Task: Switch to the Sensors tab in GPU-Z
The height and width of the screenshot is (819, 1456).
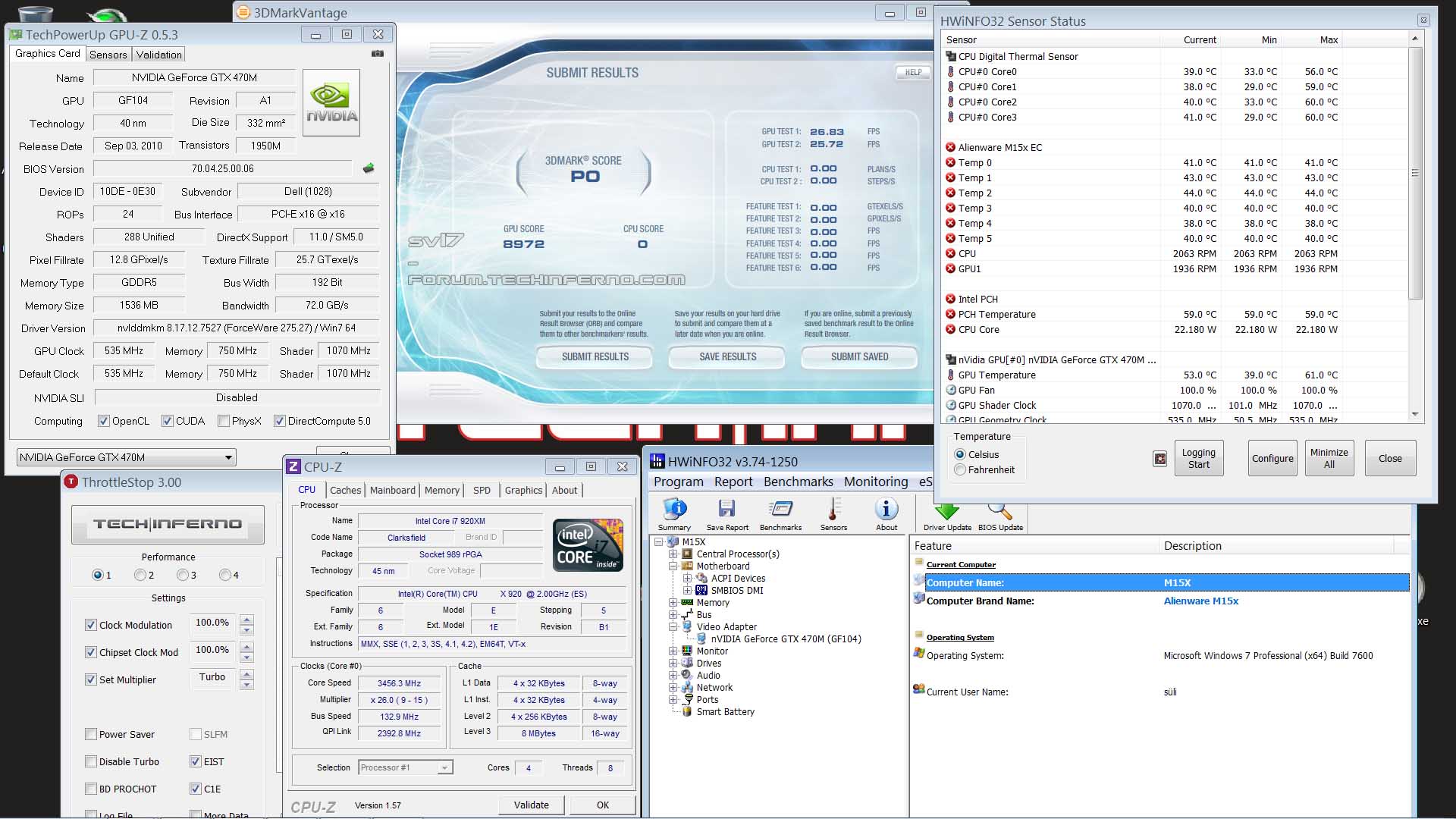Action: [108, 55]
